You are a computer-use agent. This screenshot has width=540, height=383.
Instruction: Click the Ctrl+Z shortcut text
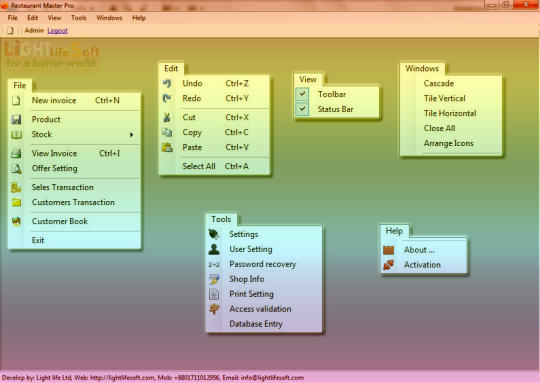click(237, 83)
